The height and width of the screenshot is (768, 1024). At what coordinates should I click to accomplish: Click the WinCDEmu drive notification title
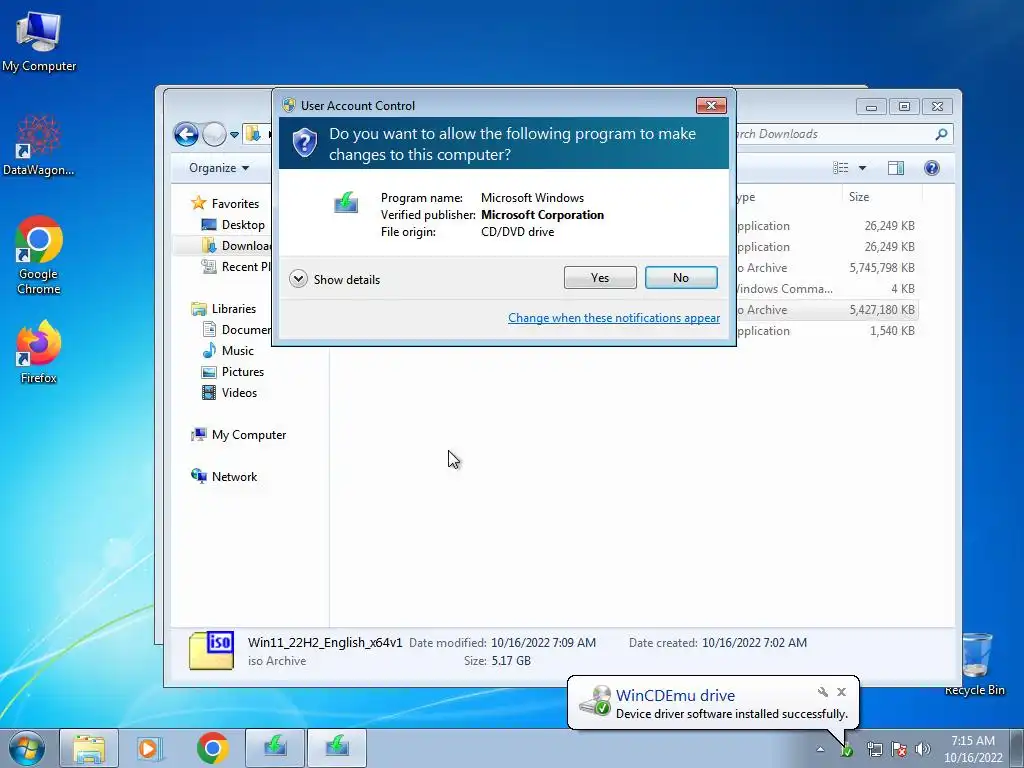click(675, 696)
